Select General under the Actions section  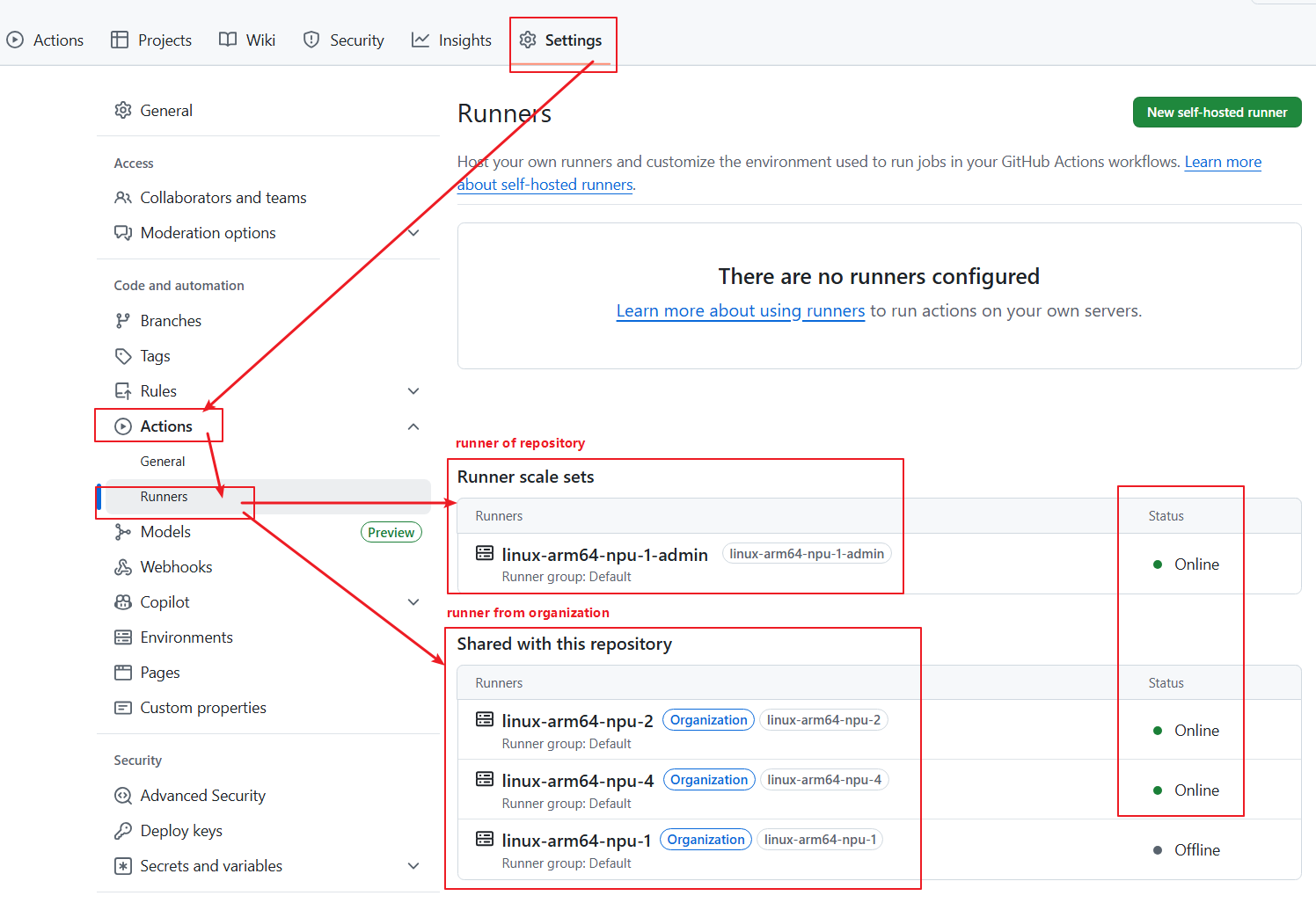click(x=163, y=462)
